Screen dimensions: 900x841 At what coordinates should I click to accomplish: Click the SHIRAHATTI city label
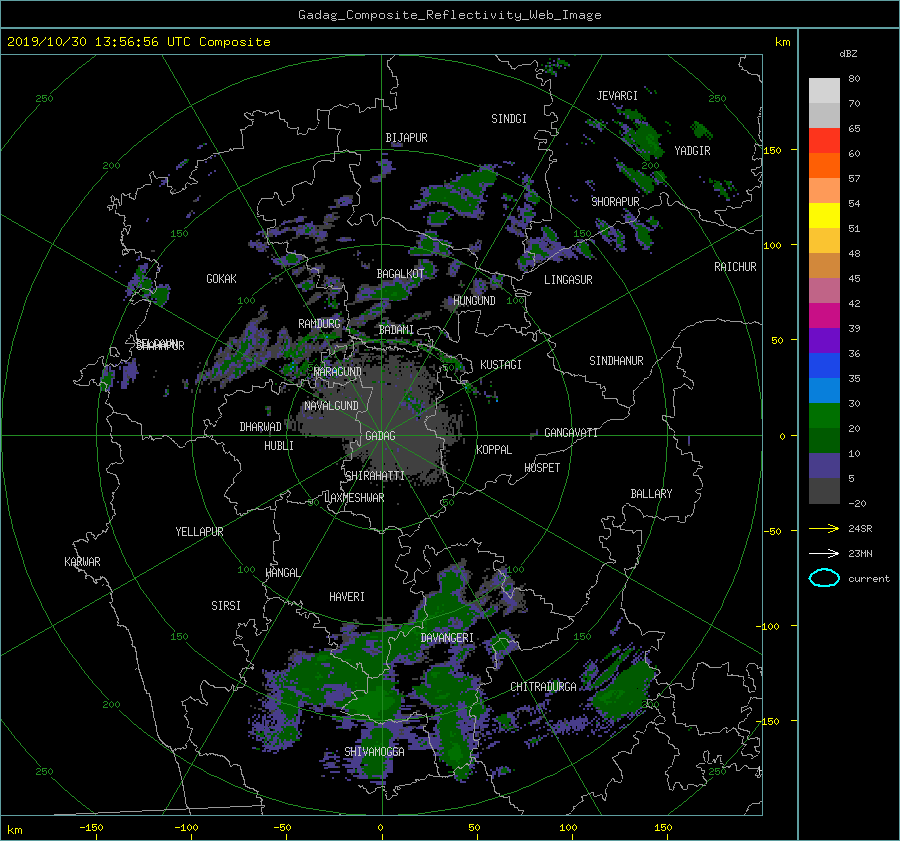click(x=375, y=476)
